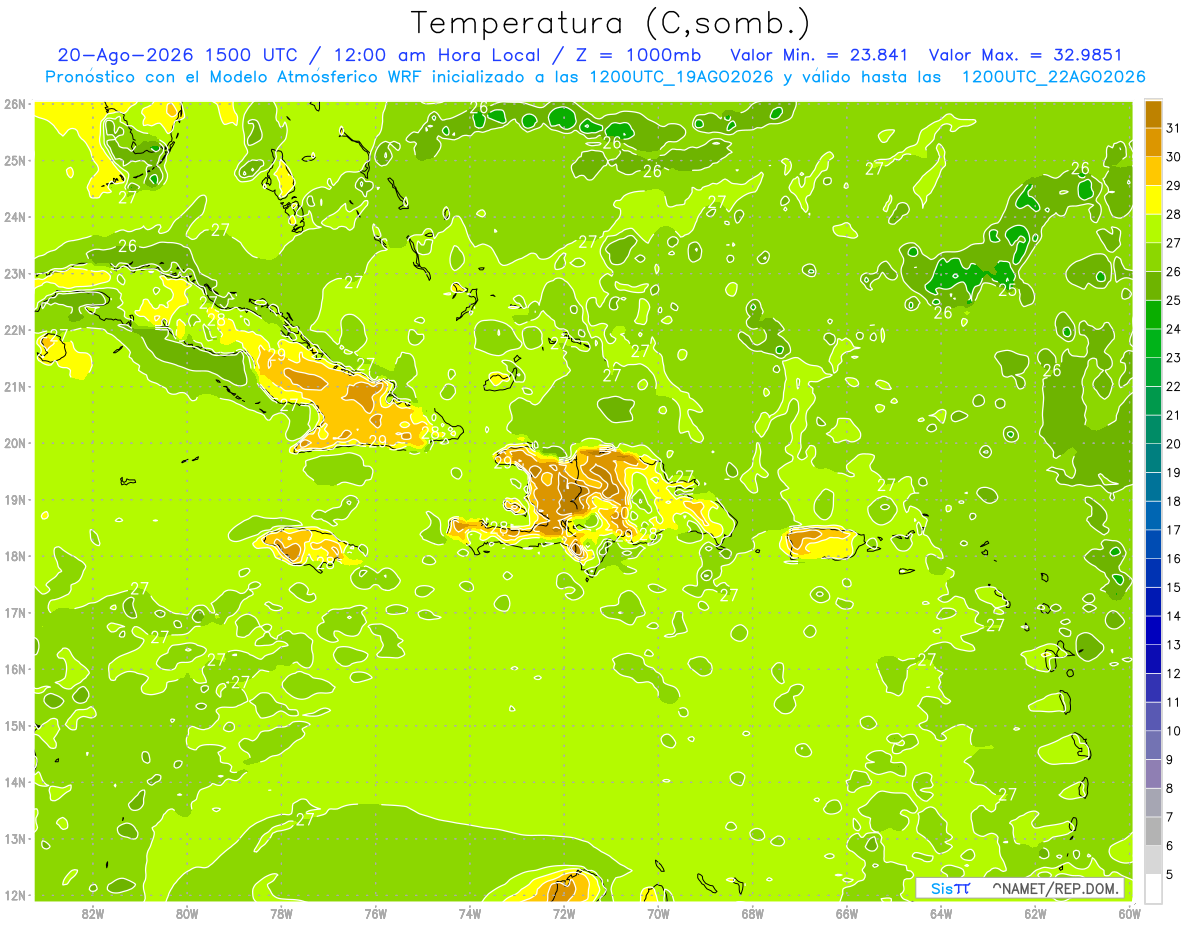The width and height of the screenshot is (1200, 927).
Task: Click the color bar label "5"
Action: pos(1170,874)
